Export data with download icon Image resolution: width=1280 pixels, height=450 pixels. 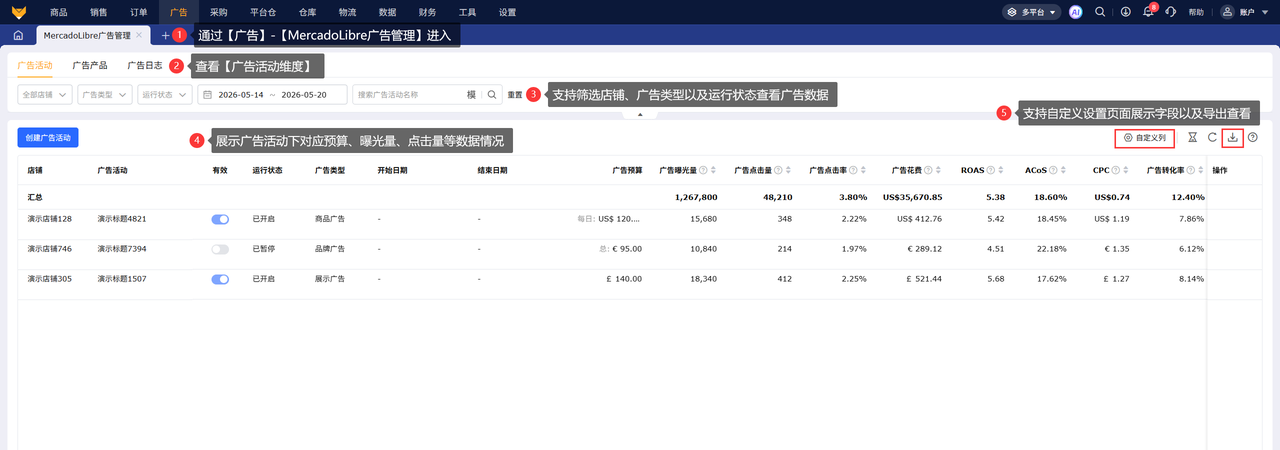point(1233,138)
